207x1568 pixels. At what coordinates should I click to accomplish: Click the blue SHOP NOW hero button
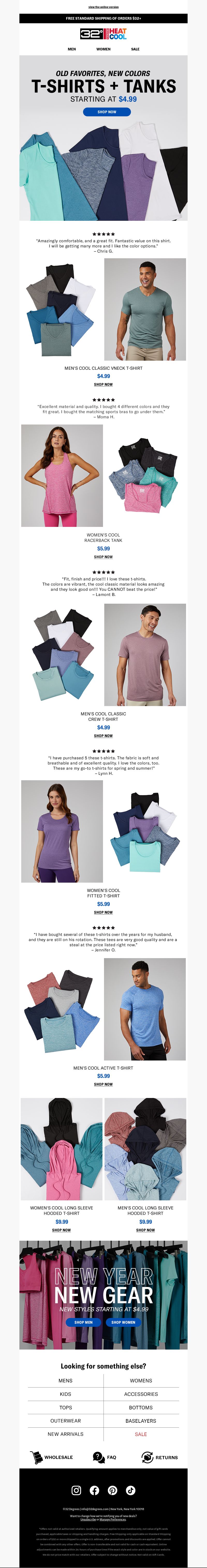click(107, 111)
